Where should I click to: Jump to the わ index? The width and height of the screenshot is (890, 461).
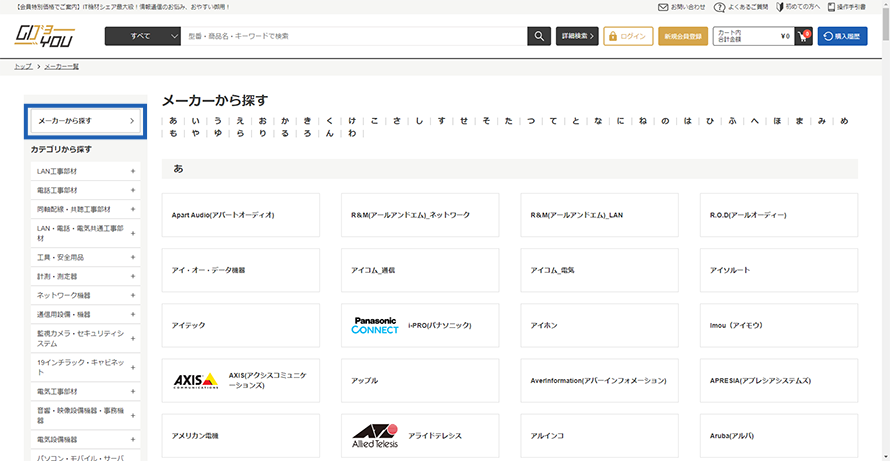[352, 134]
